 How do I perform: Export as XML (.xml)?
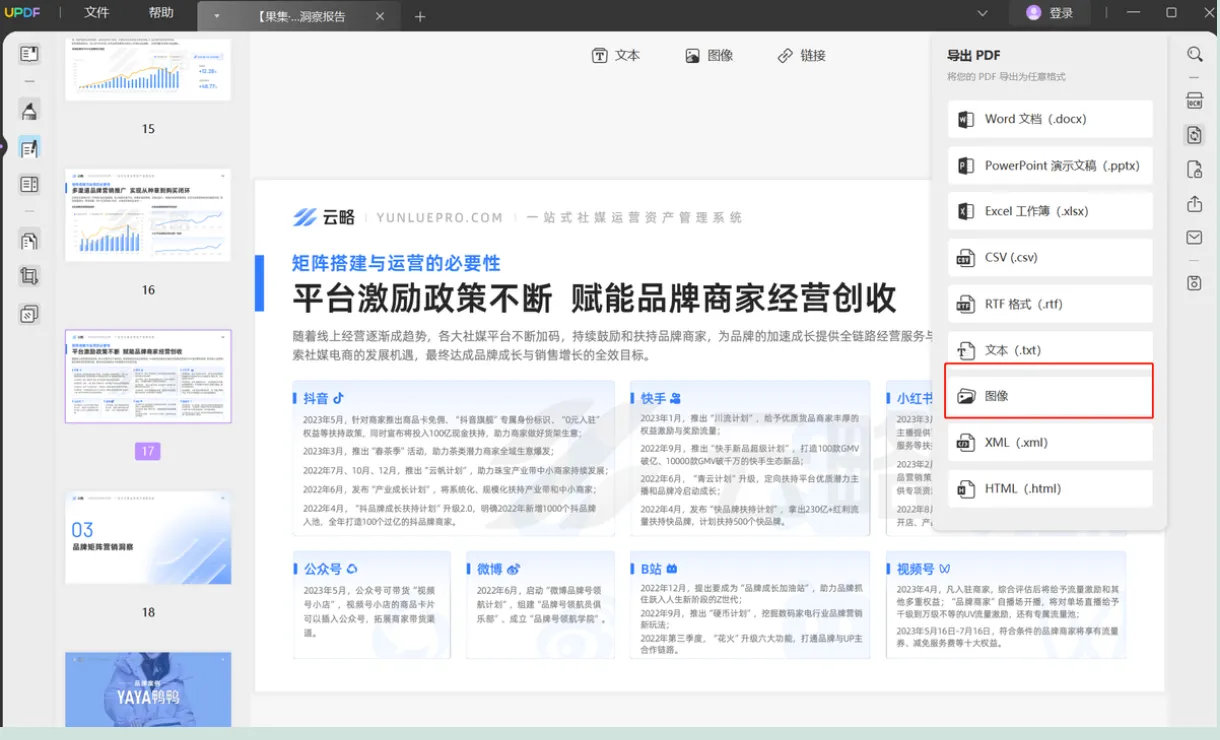1050,442
